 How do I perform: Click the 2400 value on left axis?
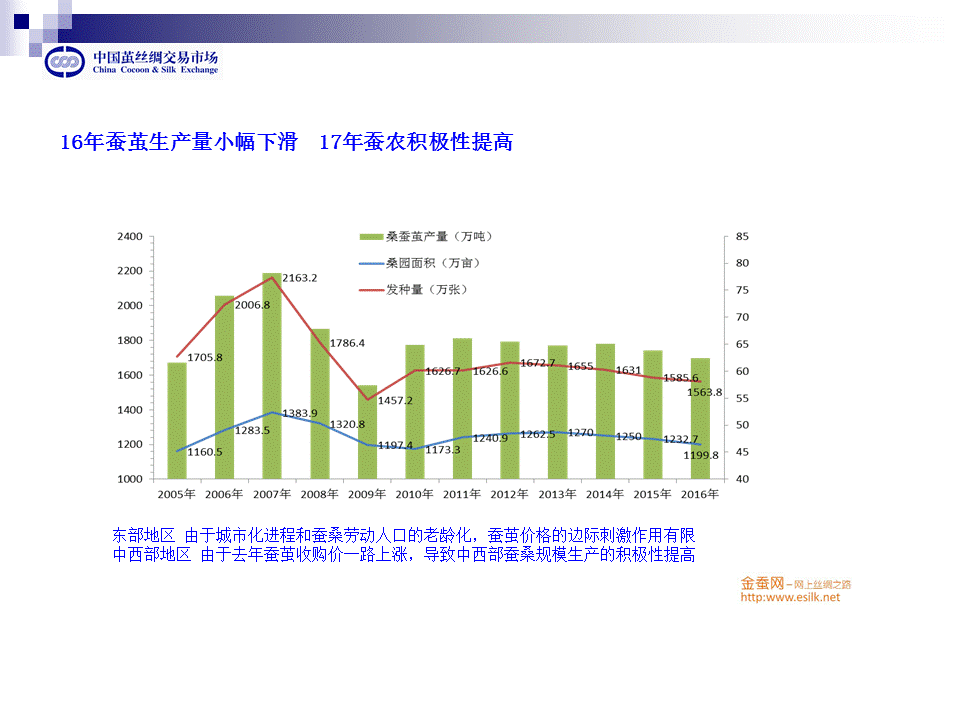(x=129, y=237)
